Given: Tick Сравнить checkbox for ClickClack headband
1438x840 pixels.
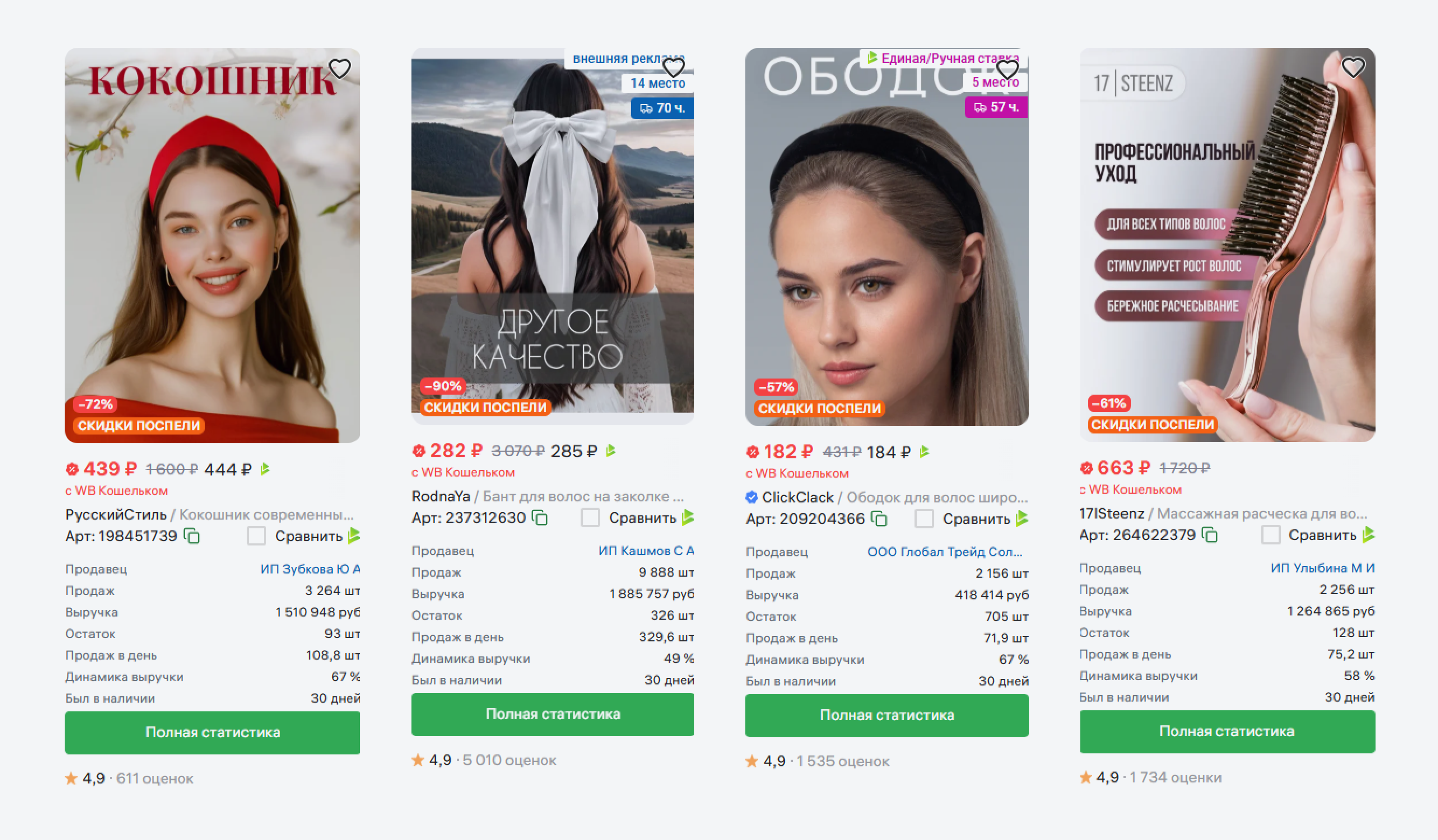Looking at the screenshot, I should [924, 519].
